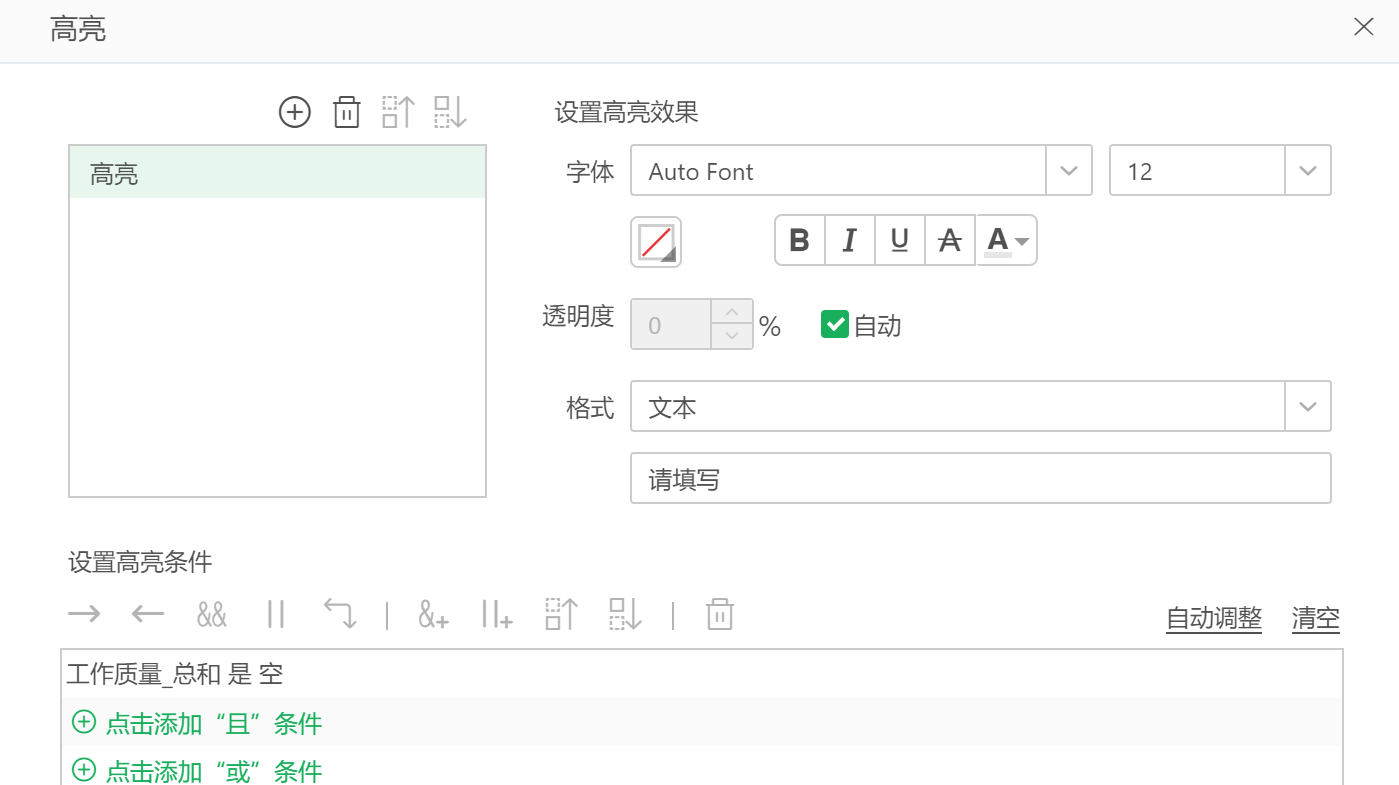Select the 高亮 item in rule list
The height and width of the screenshot is (785, 1399).
point(277,174)
